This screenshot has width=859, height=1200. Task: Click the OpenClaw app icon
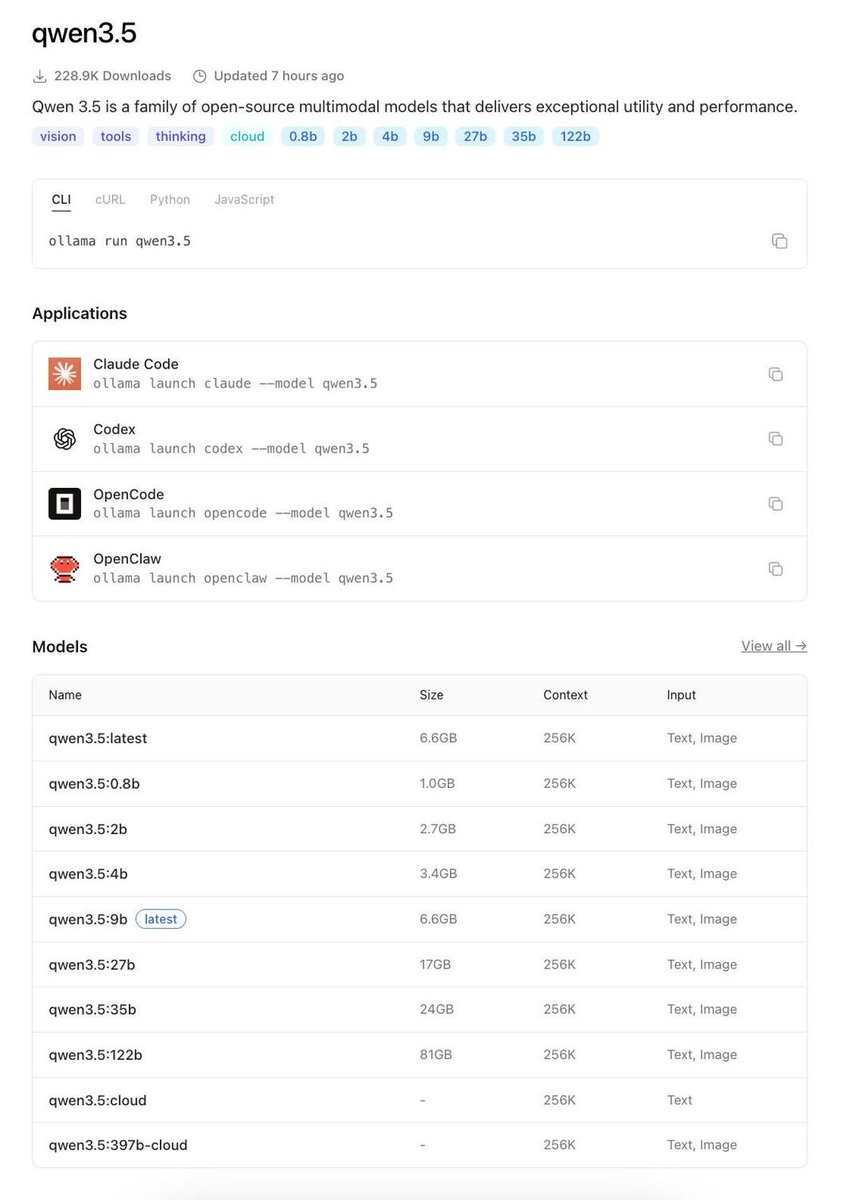pyautogui.click(x=65, y=569)
